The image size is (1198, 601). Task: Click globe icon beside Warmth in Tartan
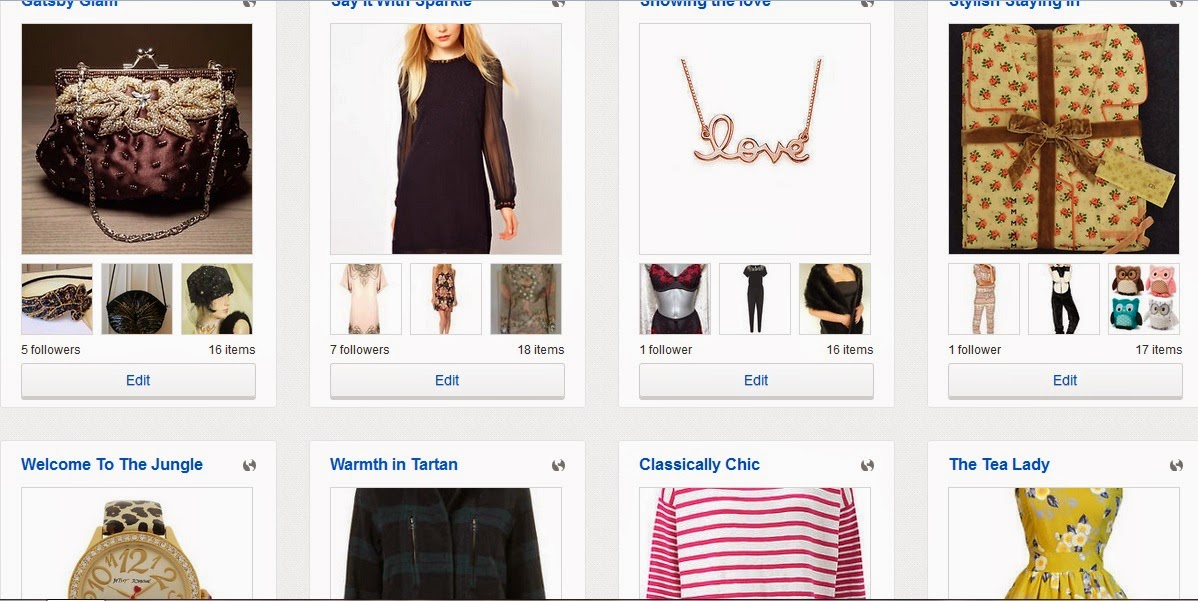[x=559, y=465]
